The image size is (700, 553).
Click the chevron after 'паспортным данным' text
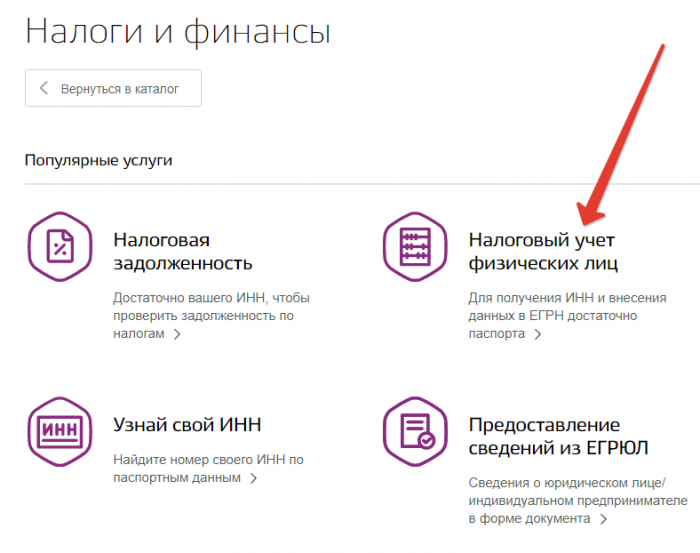coord(254,479)
